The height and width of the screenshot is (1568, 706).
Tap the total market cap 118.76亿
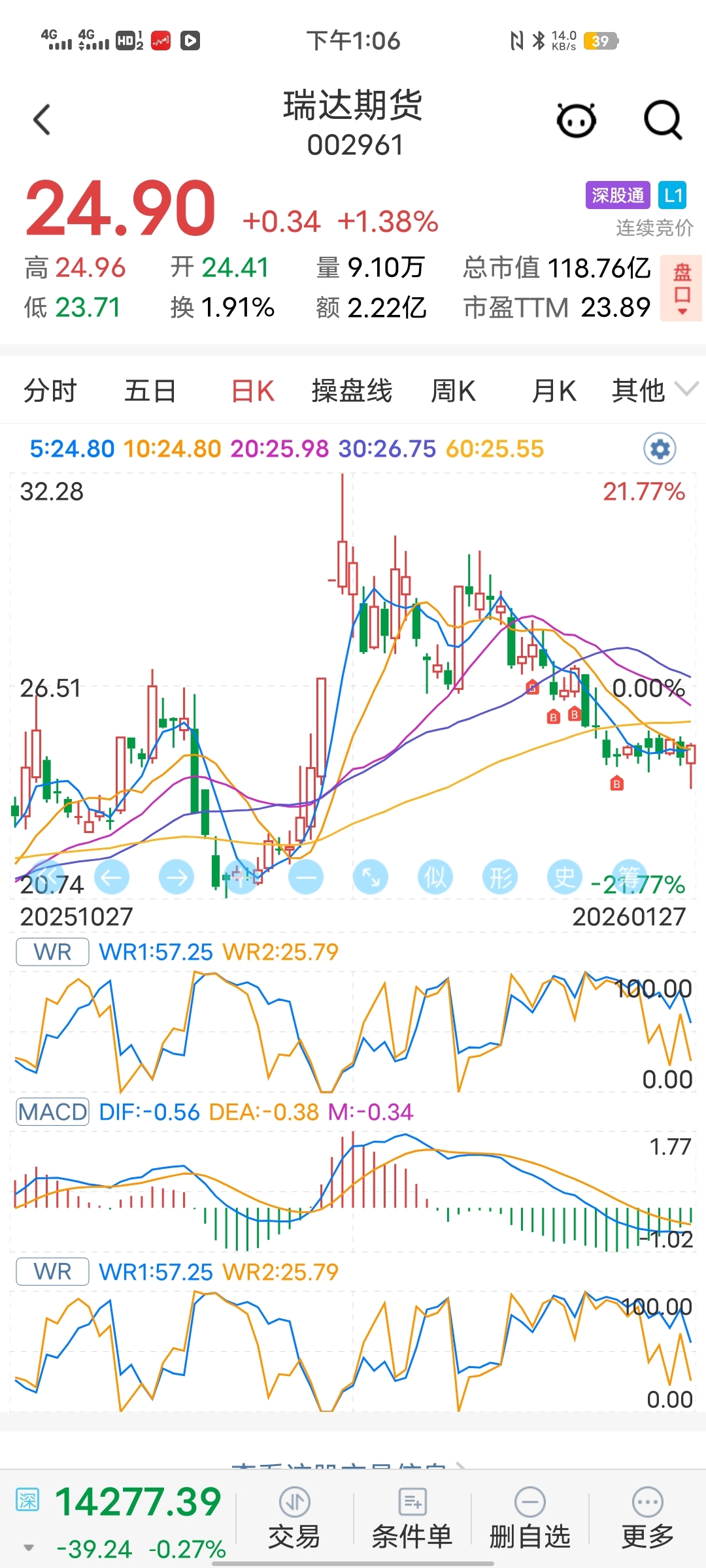coord(599,268)
